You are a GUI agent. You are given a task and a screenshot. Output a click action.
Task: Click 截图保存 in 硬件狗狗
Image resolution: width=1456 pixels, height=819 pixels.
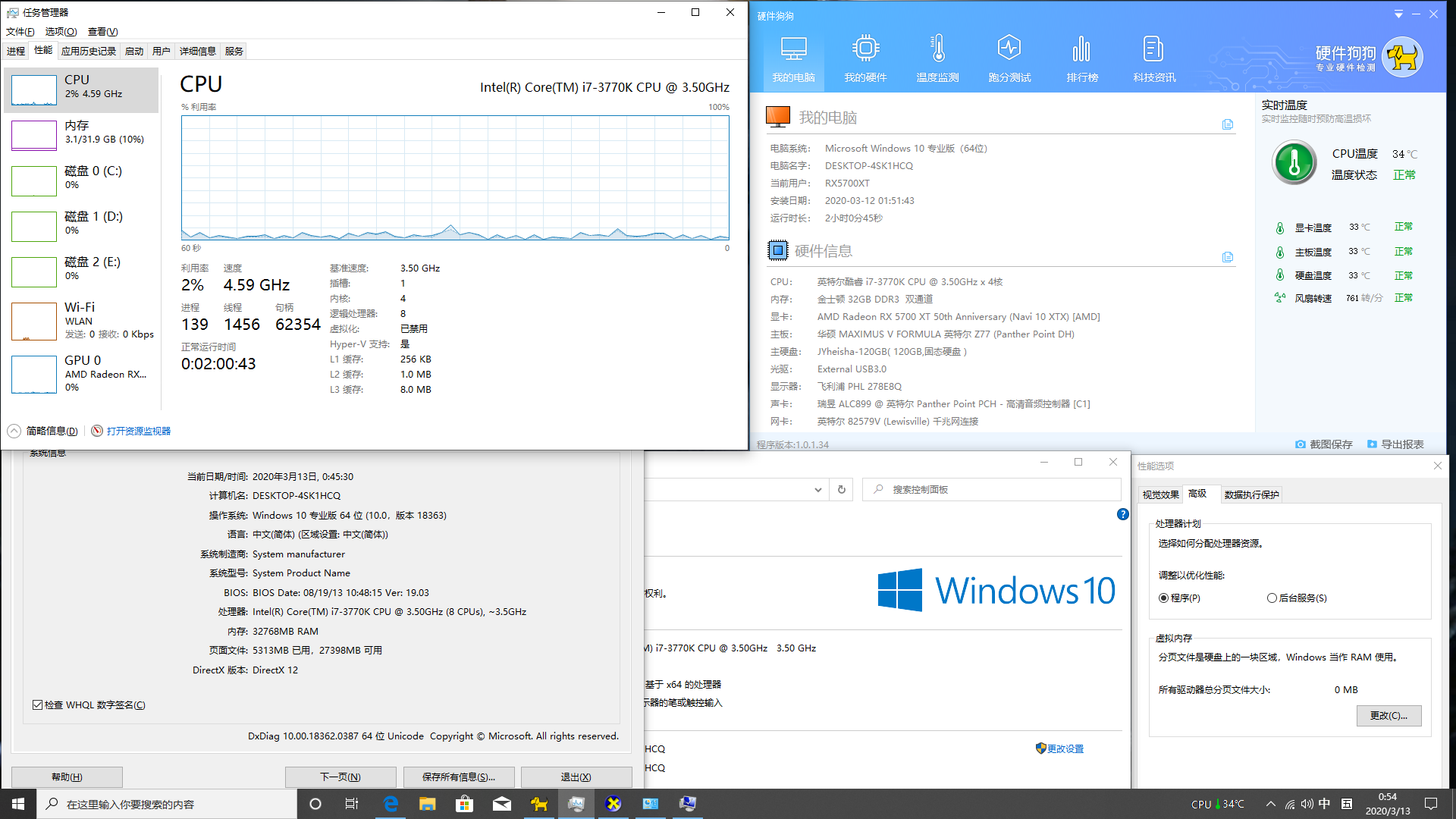coord(1324,444)
